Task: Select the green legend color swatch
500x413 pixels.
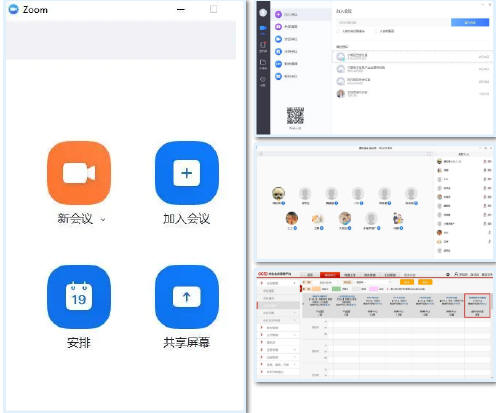Action: click(336, 289)
